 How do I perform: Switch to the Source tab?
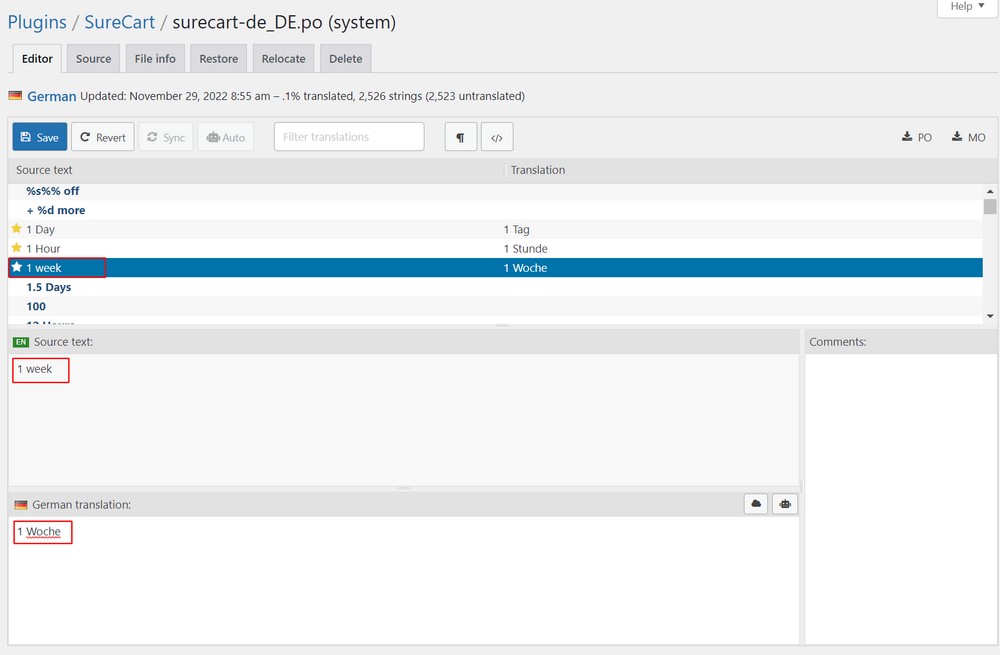[x=94, y=59]
